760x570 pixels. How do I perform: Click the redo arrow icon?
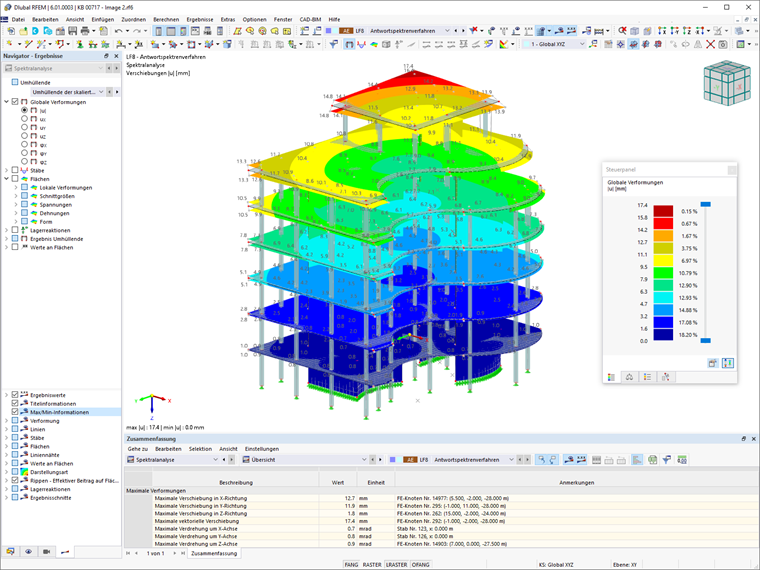click(x=136, y=31)
